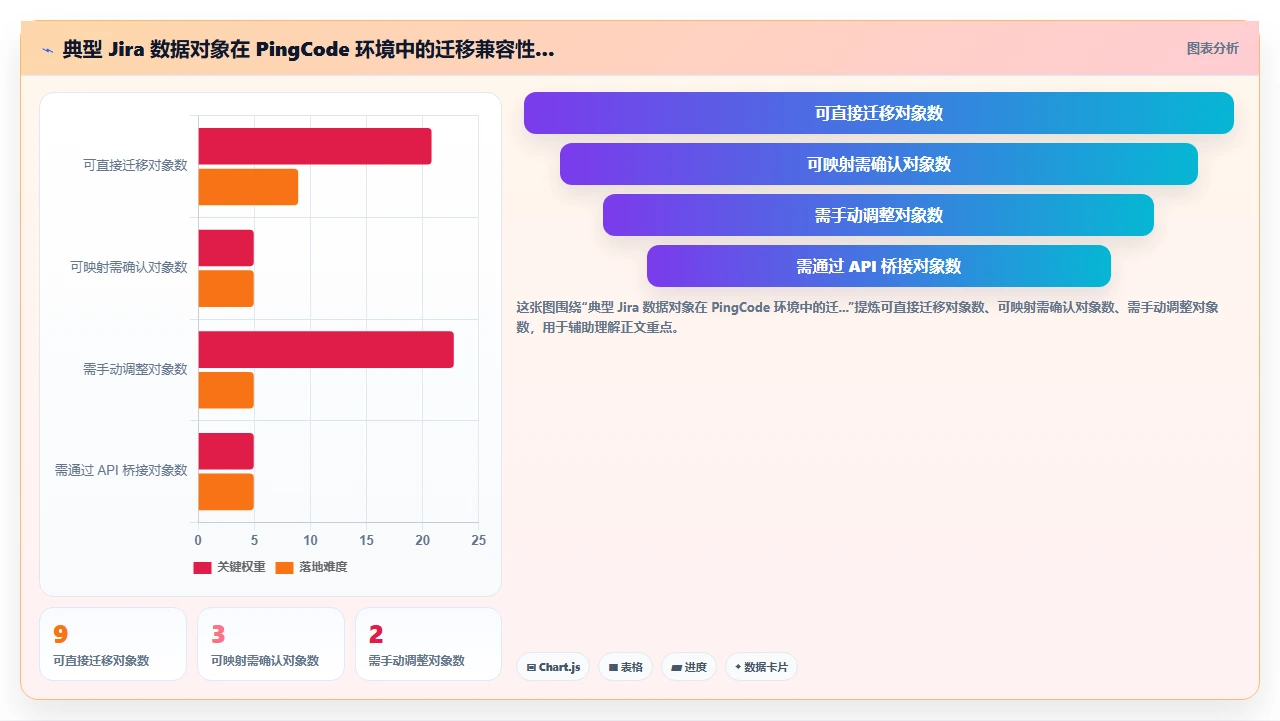Screen dimensions: 1280x721
Task: Open the stat card showing 2
Action: coord(428,644)
